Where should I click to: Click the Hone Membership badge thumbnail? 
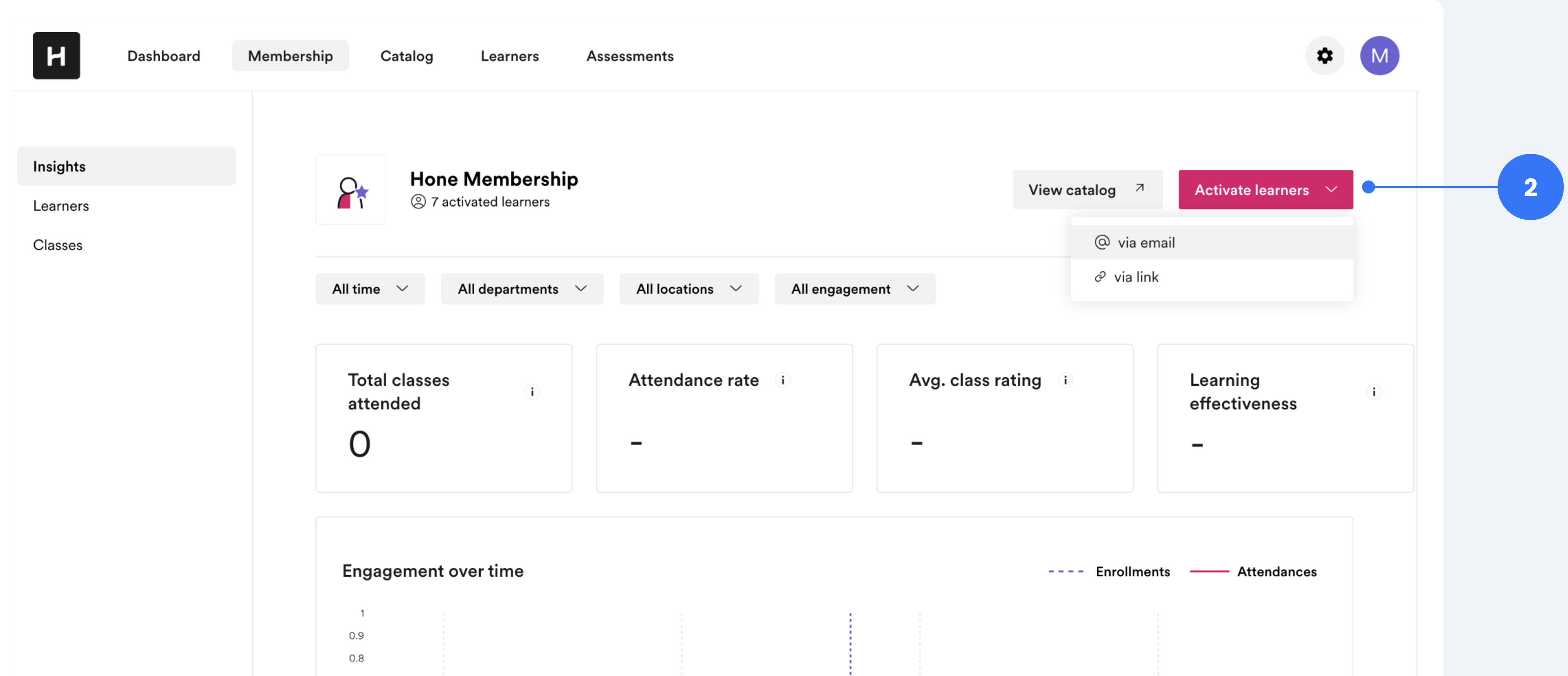tap(351, 189)
